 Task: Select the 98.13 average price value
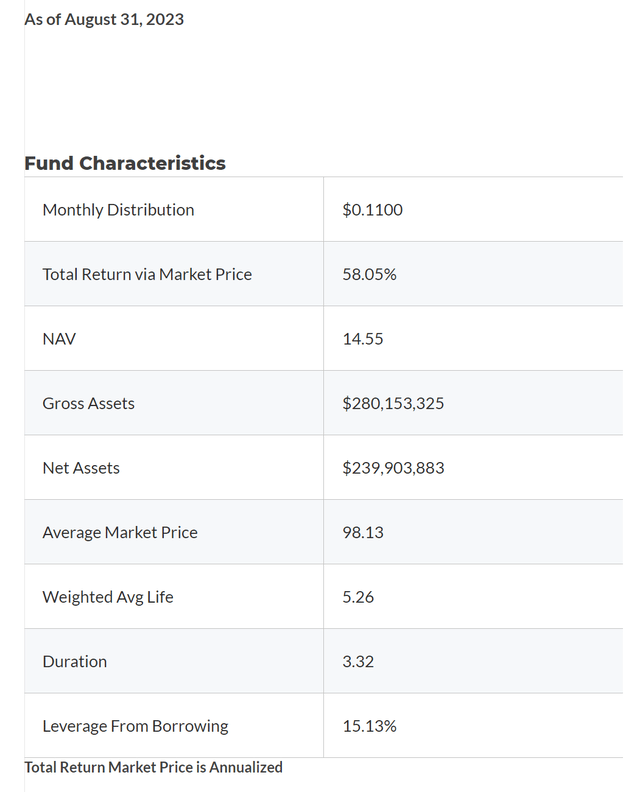tap(363, 533)
